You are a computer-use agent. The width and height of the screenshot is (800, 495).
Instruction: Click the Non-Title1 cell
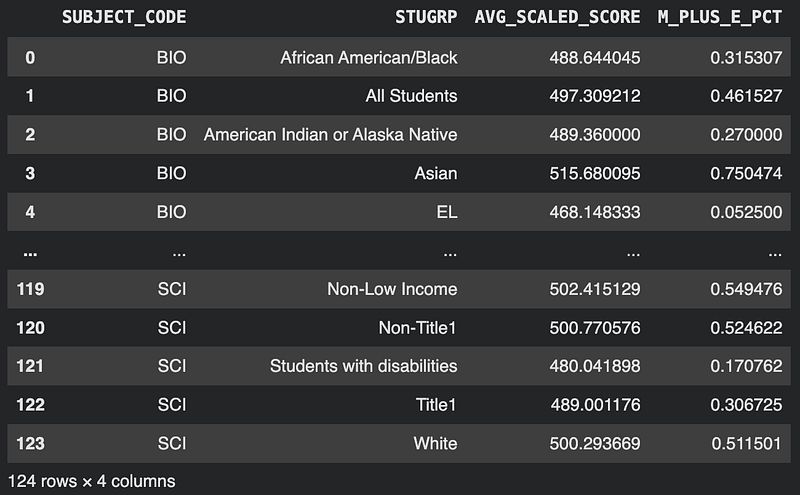[414, 327]
